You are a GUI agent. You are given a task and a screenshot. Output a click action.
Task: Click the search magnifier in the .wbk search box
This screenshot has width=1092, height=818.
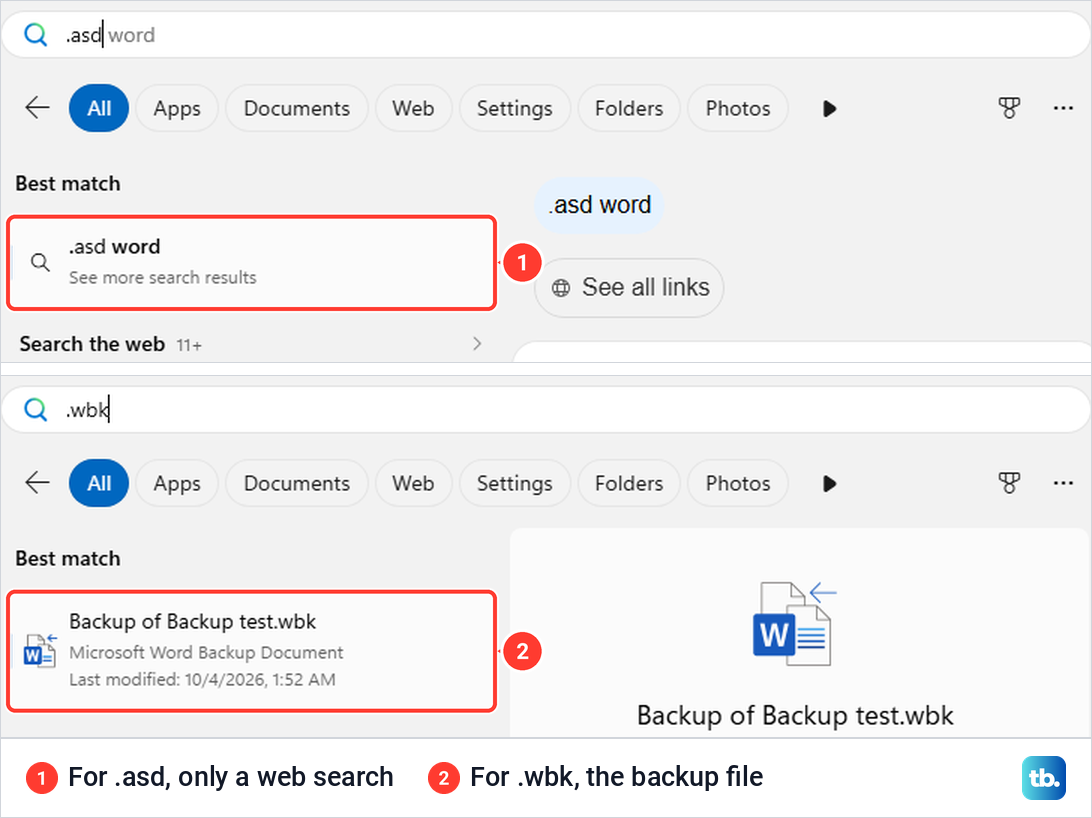(35, 409)
